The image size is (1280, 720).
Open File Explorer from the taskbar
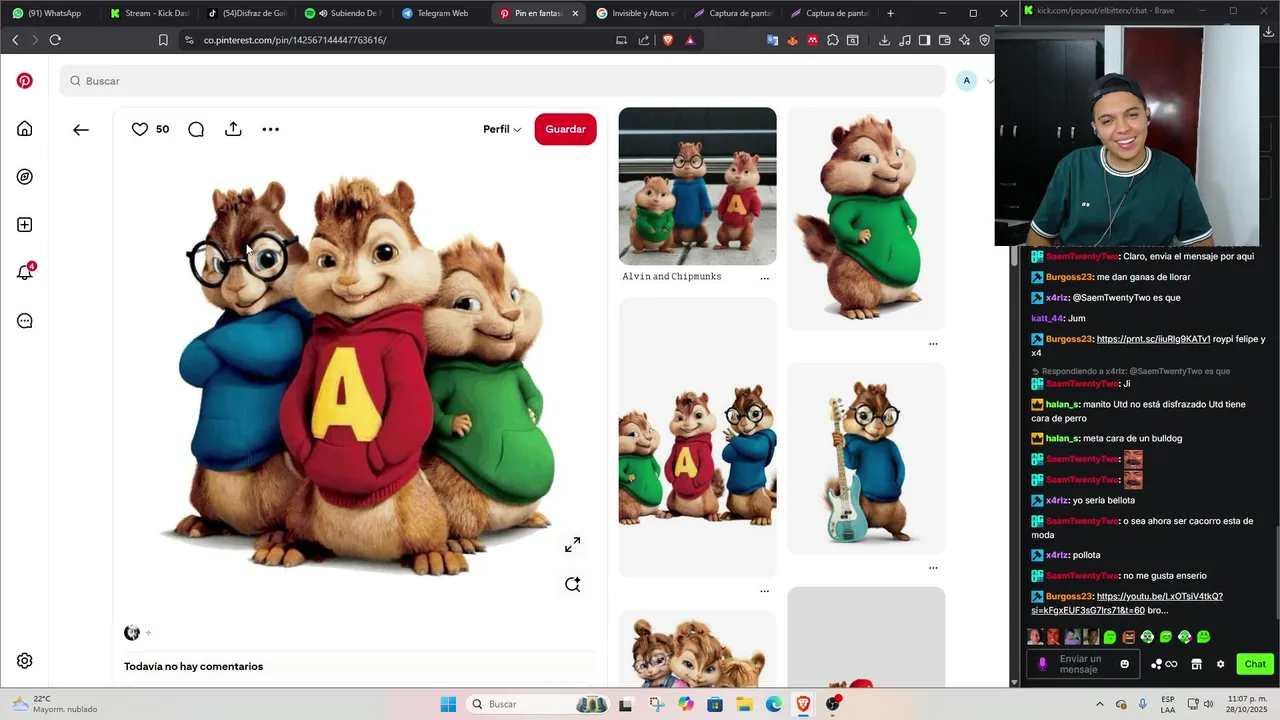(744, 704)
